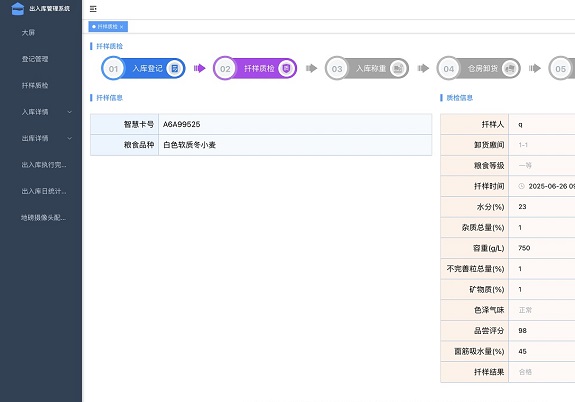Click the 扦样质检 step shield icon
Screen dimensions: 575x402
286,68
